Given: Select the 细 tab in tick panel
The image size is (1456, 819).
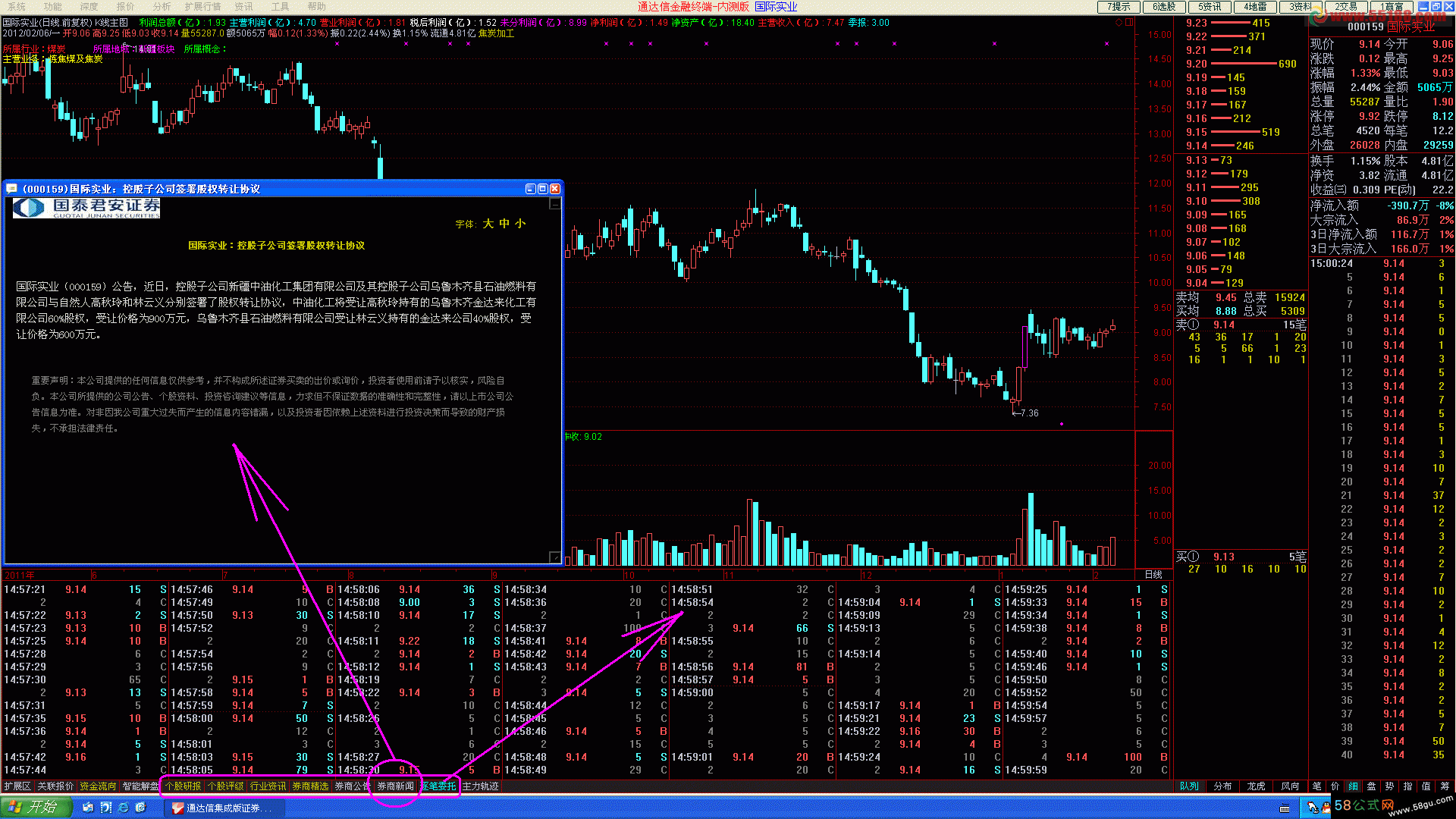Looking at the screenshot, I should pyautogui.click(x=1354, y=786).
